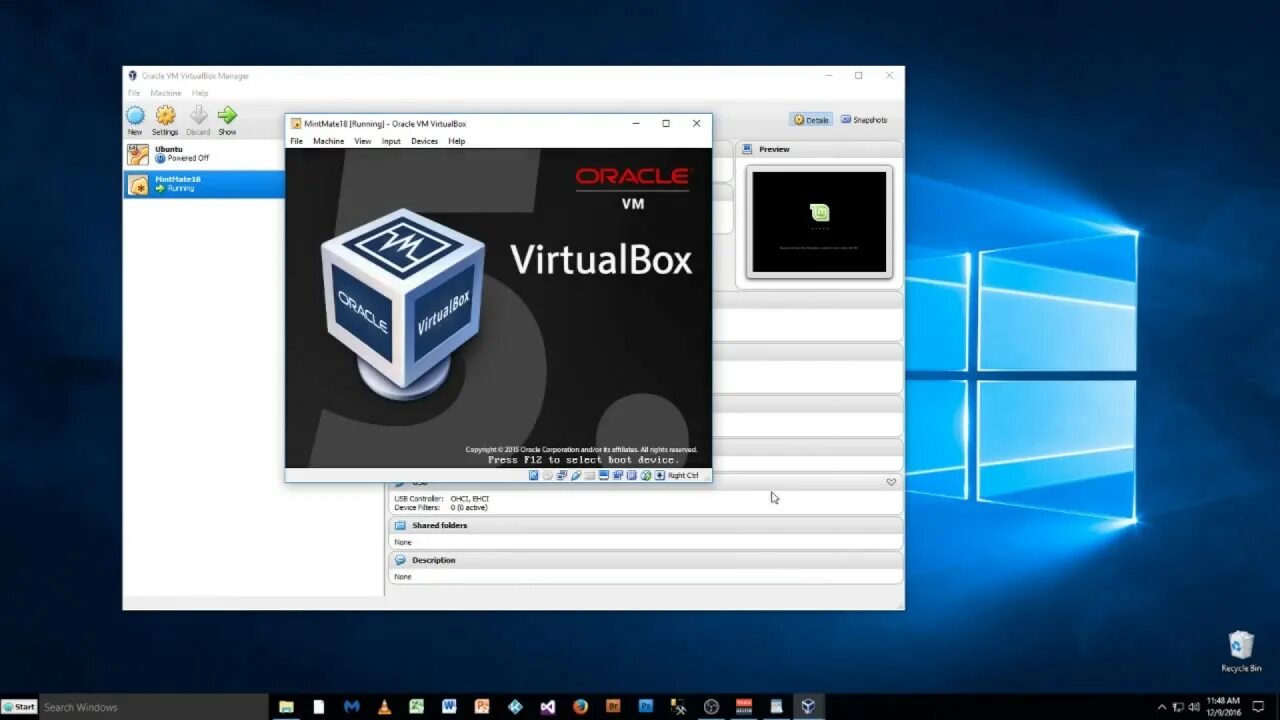Click the Preview section monitor icon

(748, 149)
